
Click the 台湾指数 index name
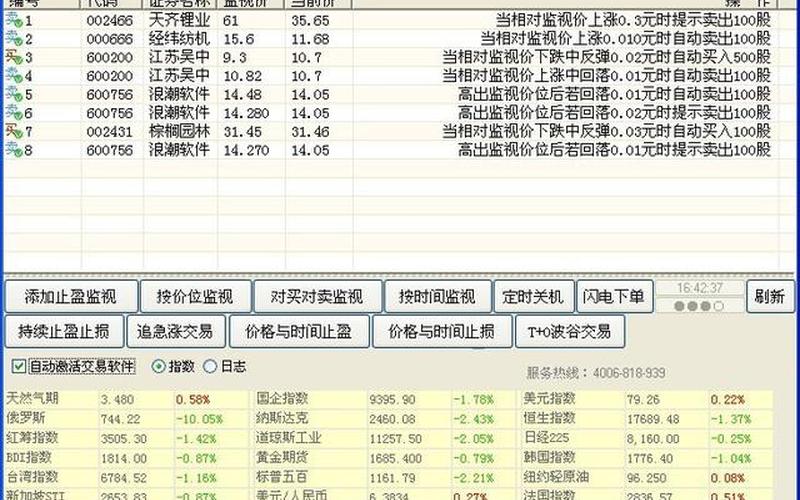(32, 477)
